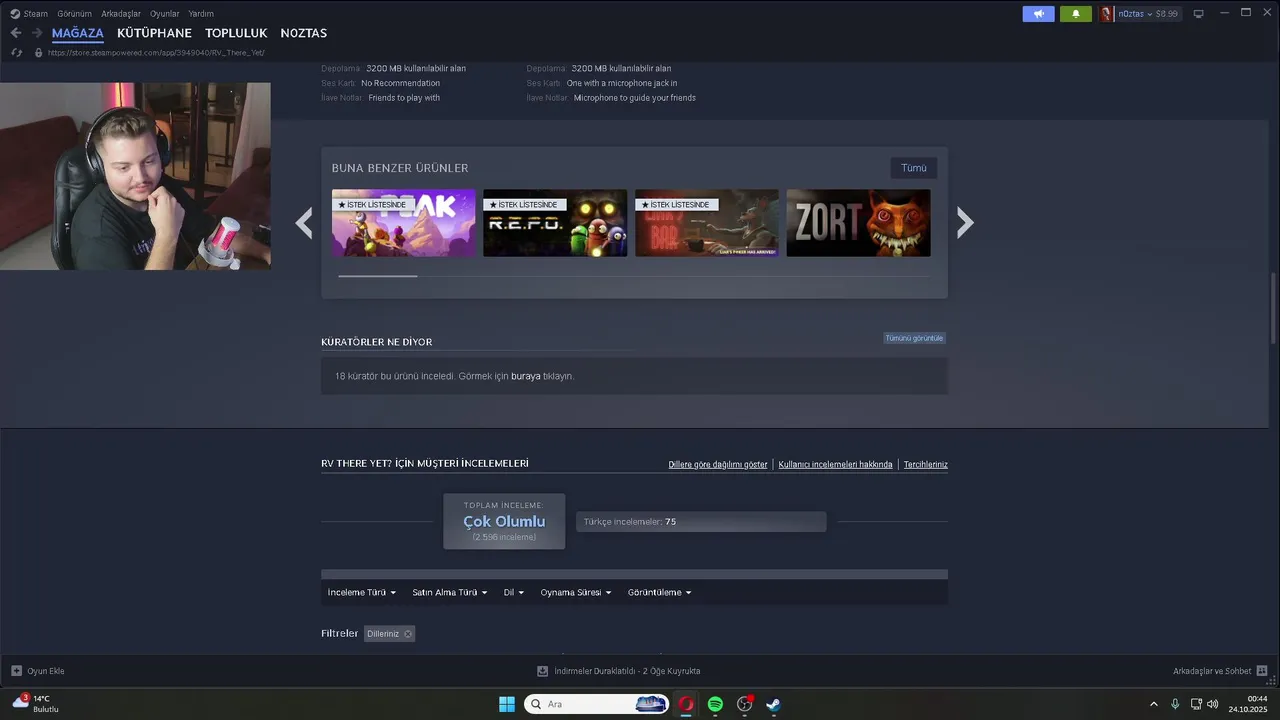Switch to Big Picture mode icon
Viewport: 1280px width, 720px height.
click(x=1198, y=14)
